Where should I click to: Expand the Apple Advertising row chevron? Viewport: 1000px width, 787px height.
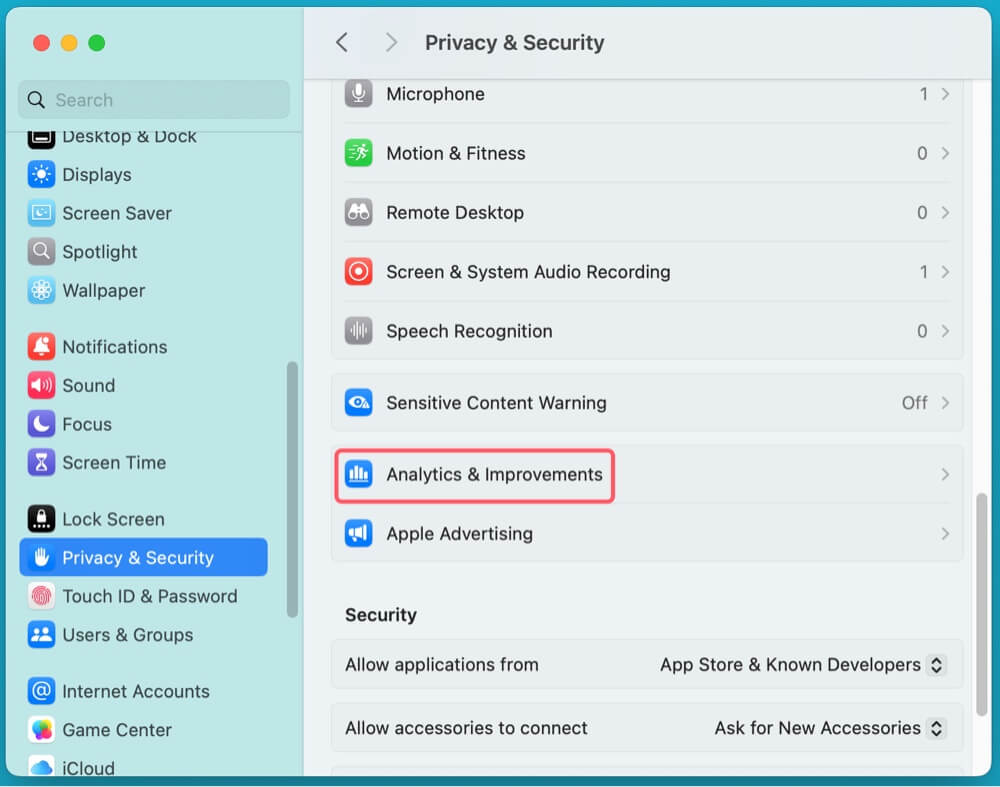[945, 533]
